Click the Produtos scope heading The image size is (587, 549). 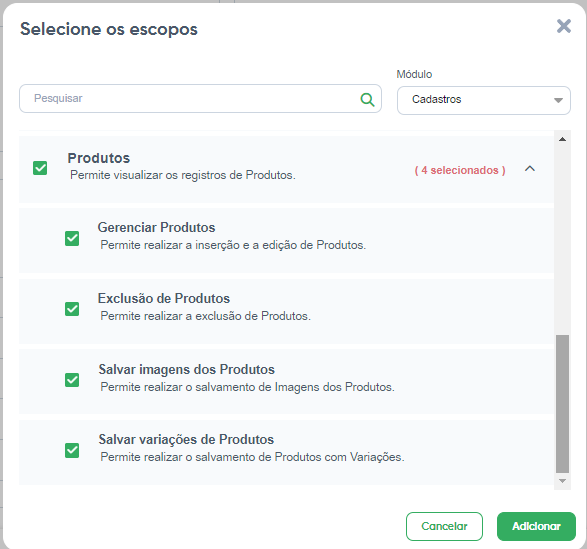pos(99,158)
